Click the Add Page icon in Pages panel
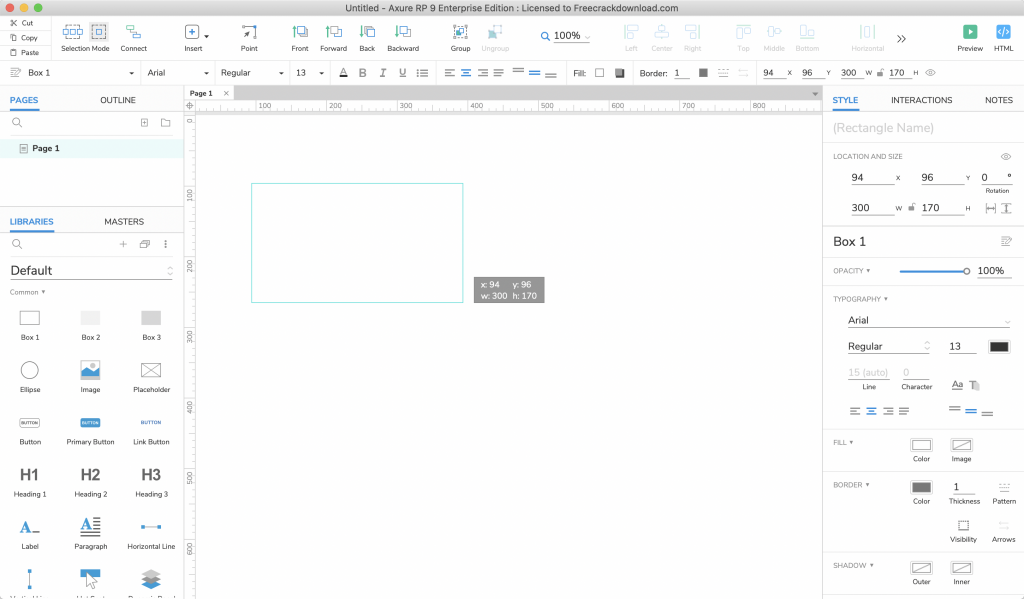This screenshot has height=599, width=1024. pos(144,123)
